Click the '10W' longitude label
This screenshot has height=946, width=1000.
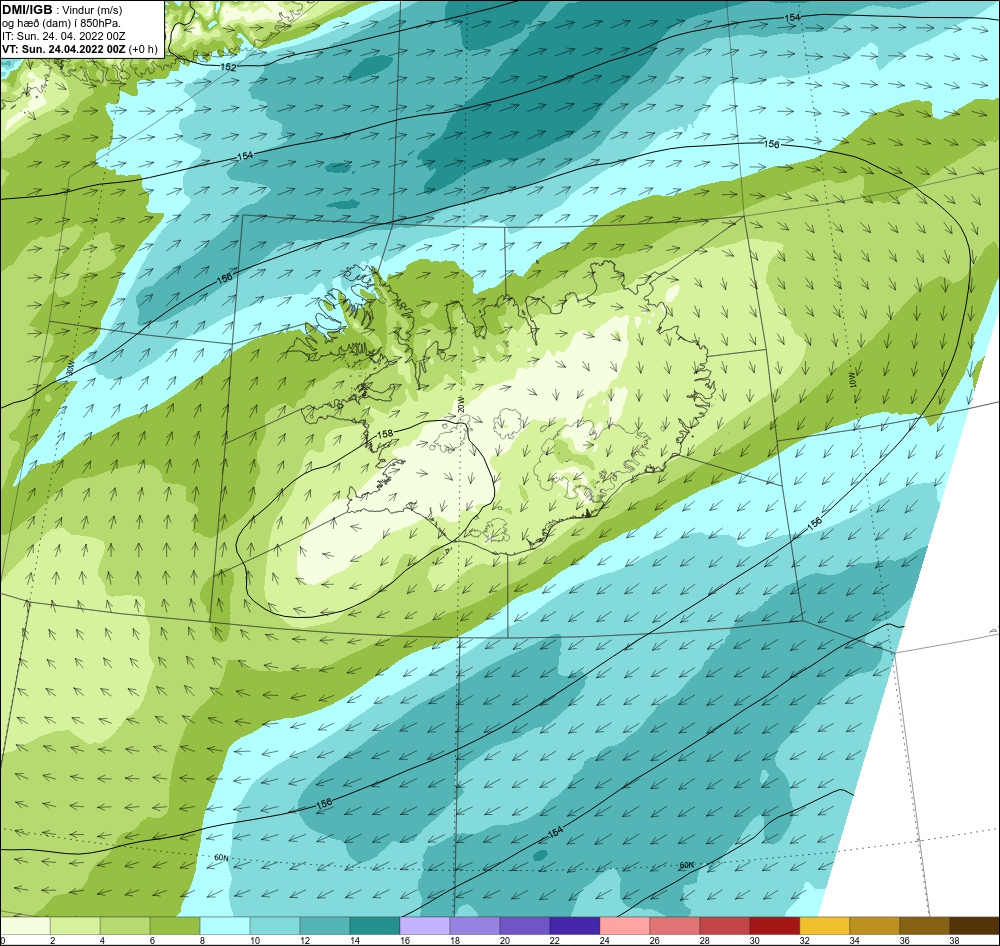tap(853, 380)
